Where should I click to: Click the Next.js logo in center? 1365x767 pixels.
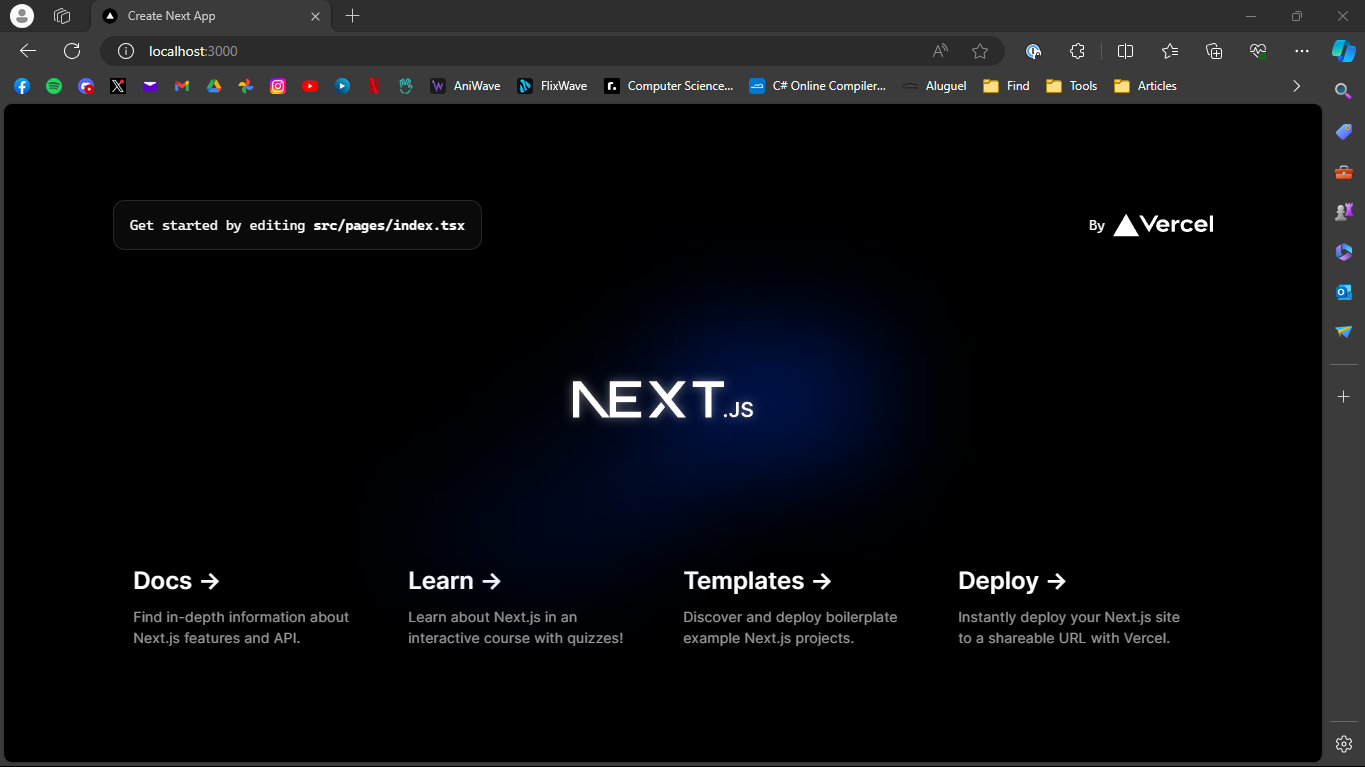coord(662,399)
